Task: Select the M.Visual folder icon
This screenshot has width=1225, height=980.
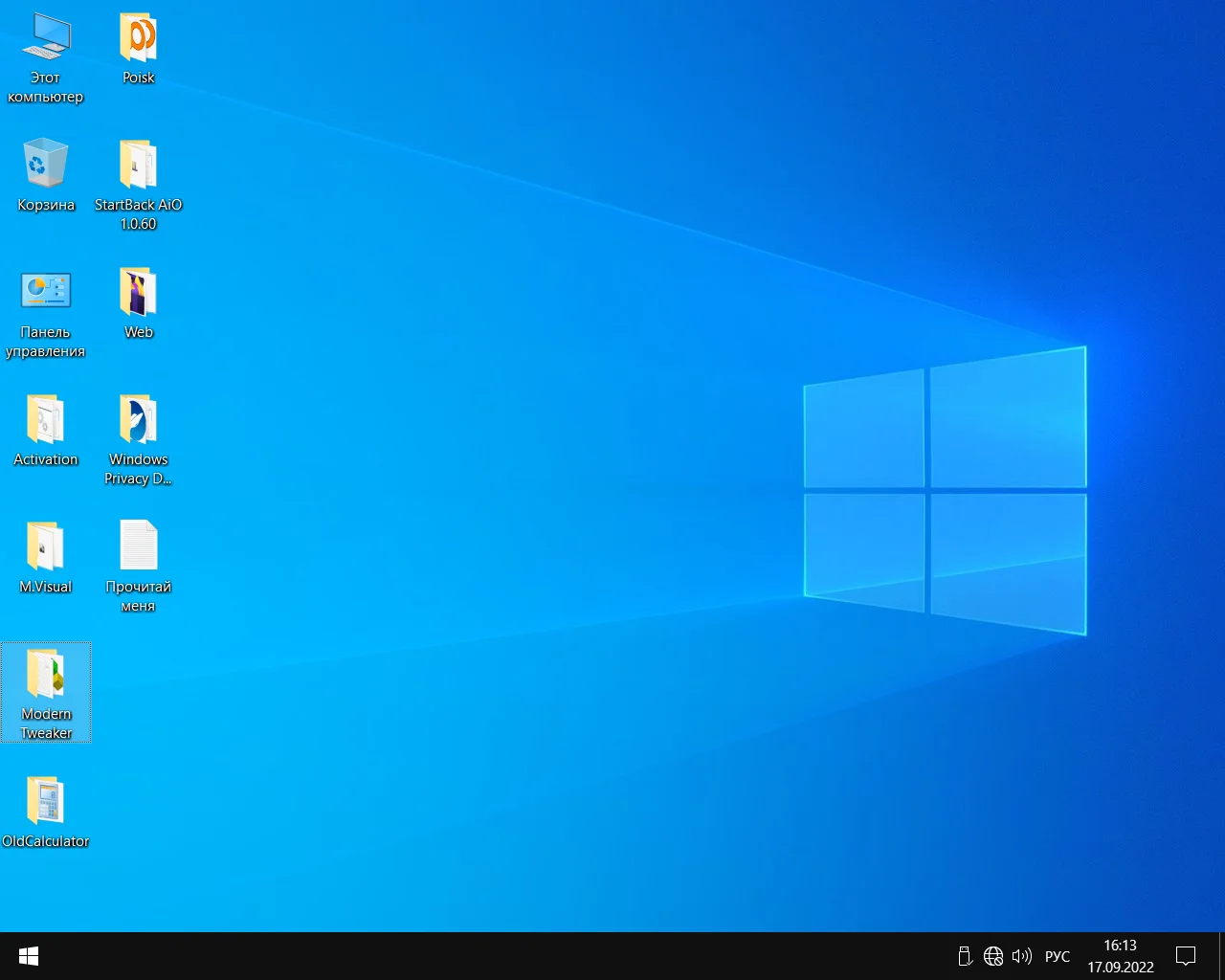Action: [45, 546]
